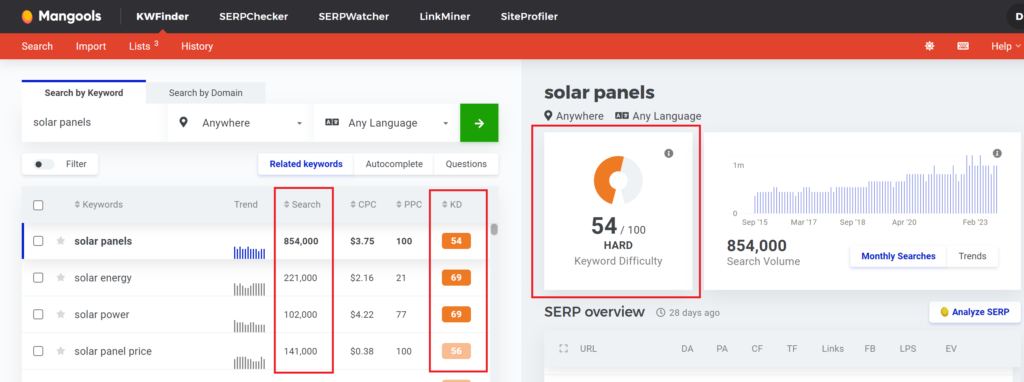1024x382 pixels.
Task: Click the clock icon beside 28 days ago
Action: pos(660,313)
